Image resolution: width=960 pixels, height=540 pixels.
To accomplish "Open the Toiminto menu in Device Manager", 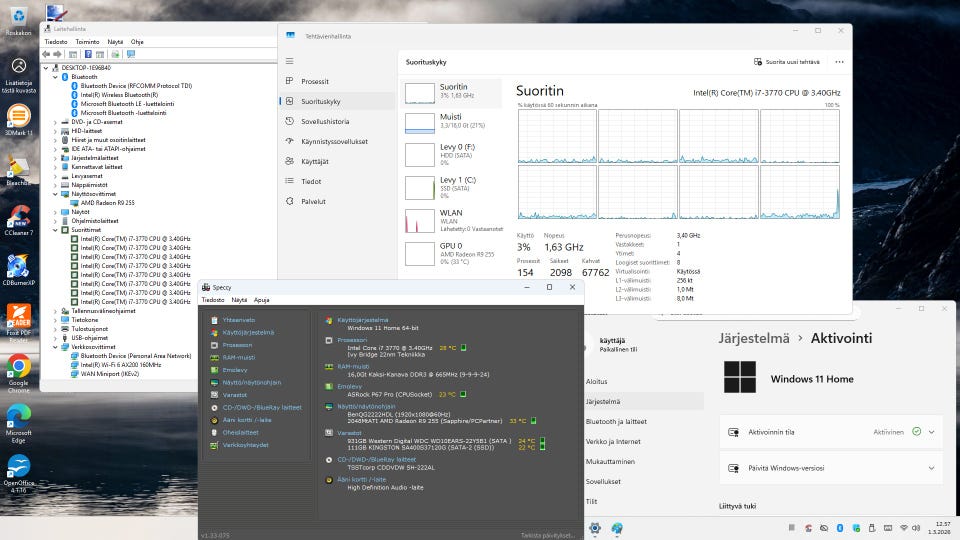I will [x=87, y=42].
